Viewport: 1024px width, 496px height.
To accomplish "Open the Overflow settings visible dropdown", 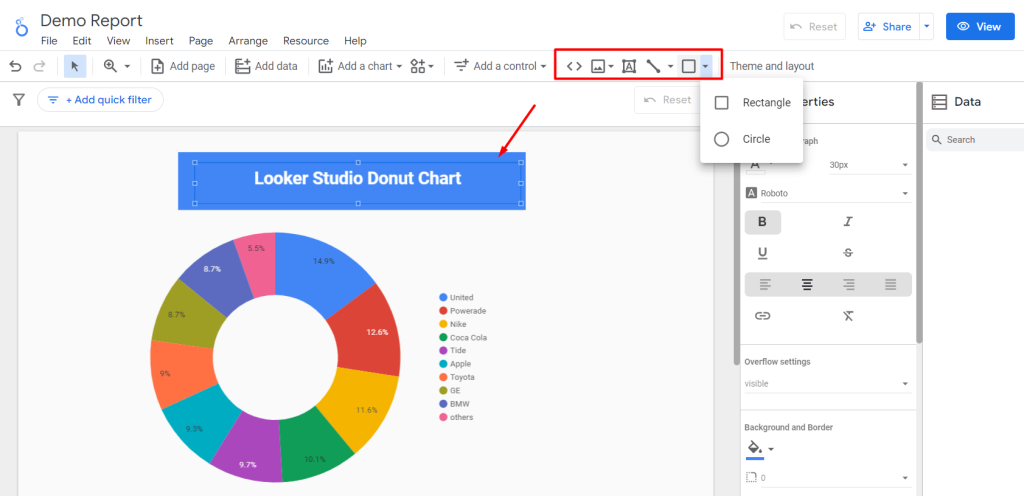I will coord(827,384).
